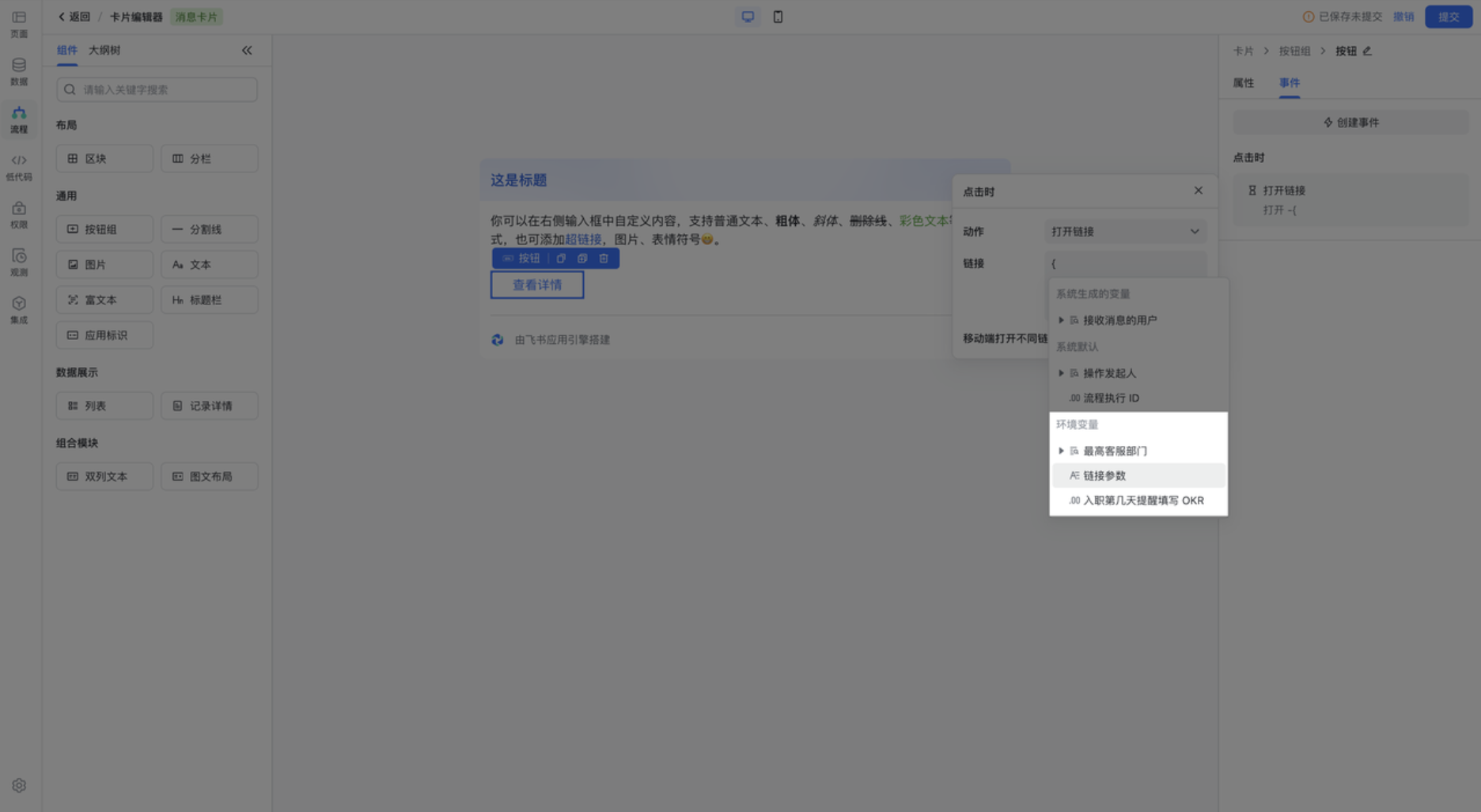Click the component keyword search field
Image resolution: width=1481 pixels, height=812 pixels.
pos(157,89)
